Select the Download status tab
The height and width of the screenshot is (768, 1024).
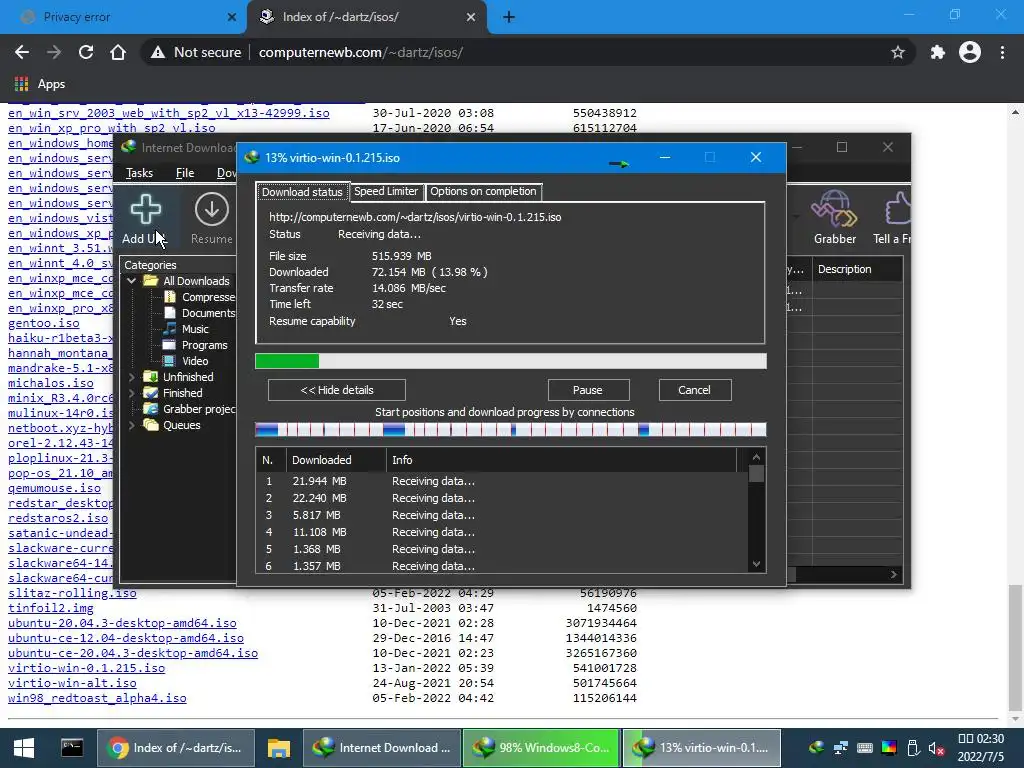click(302, 191)
